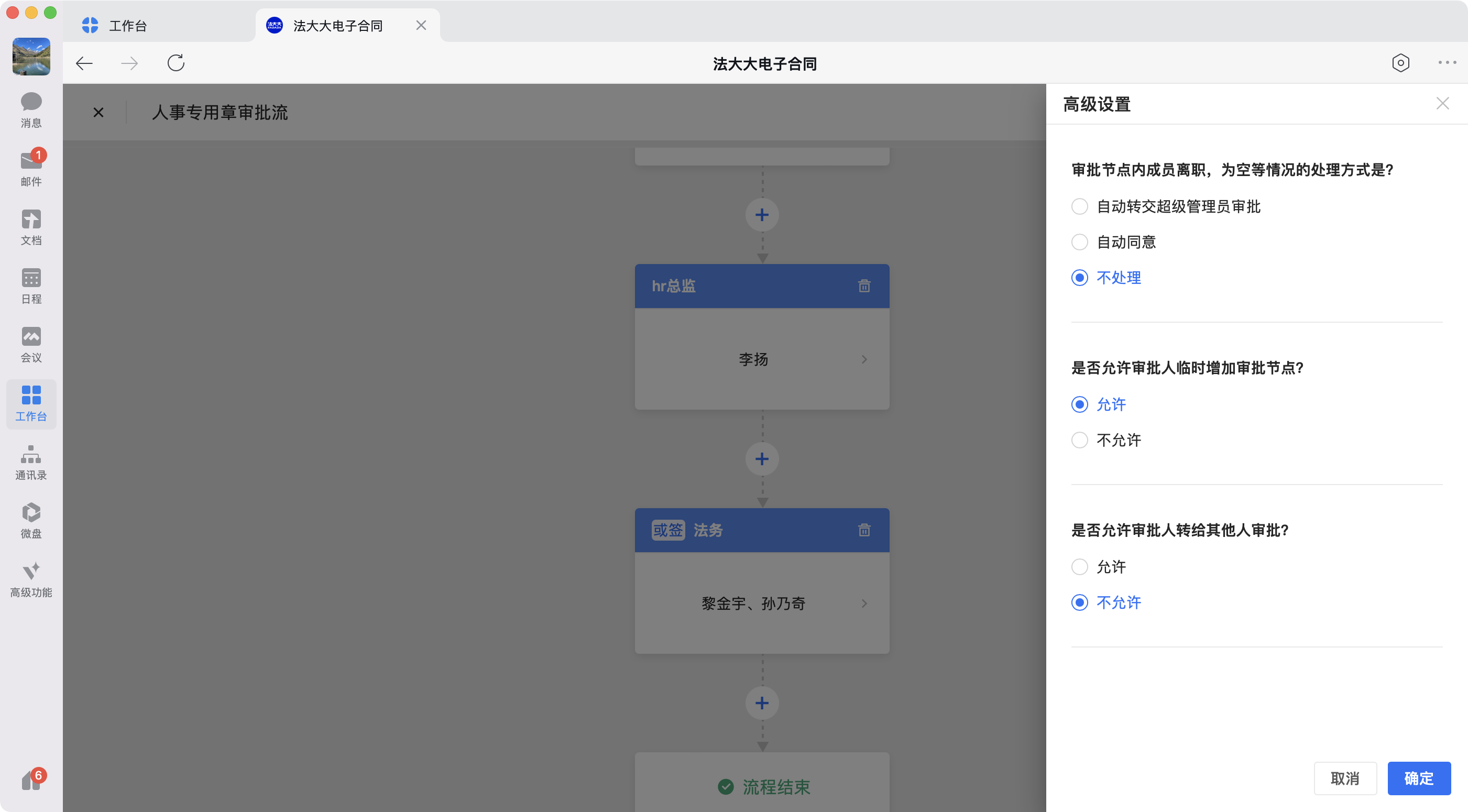Click the 法大大电子合同 page title
Image resolution: width=1468 pixels, height=812 pixels.
765,64
